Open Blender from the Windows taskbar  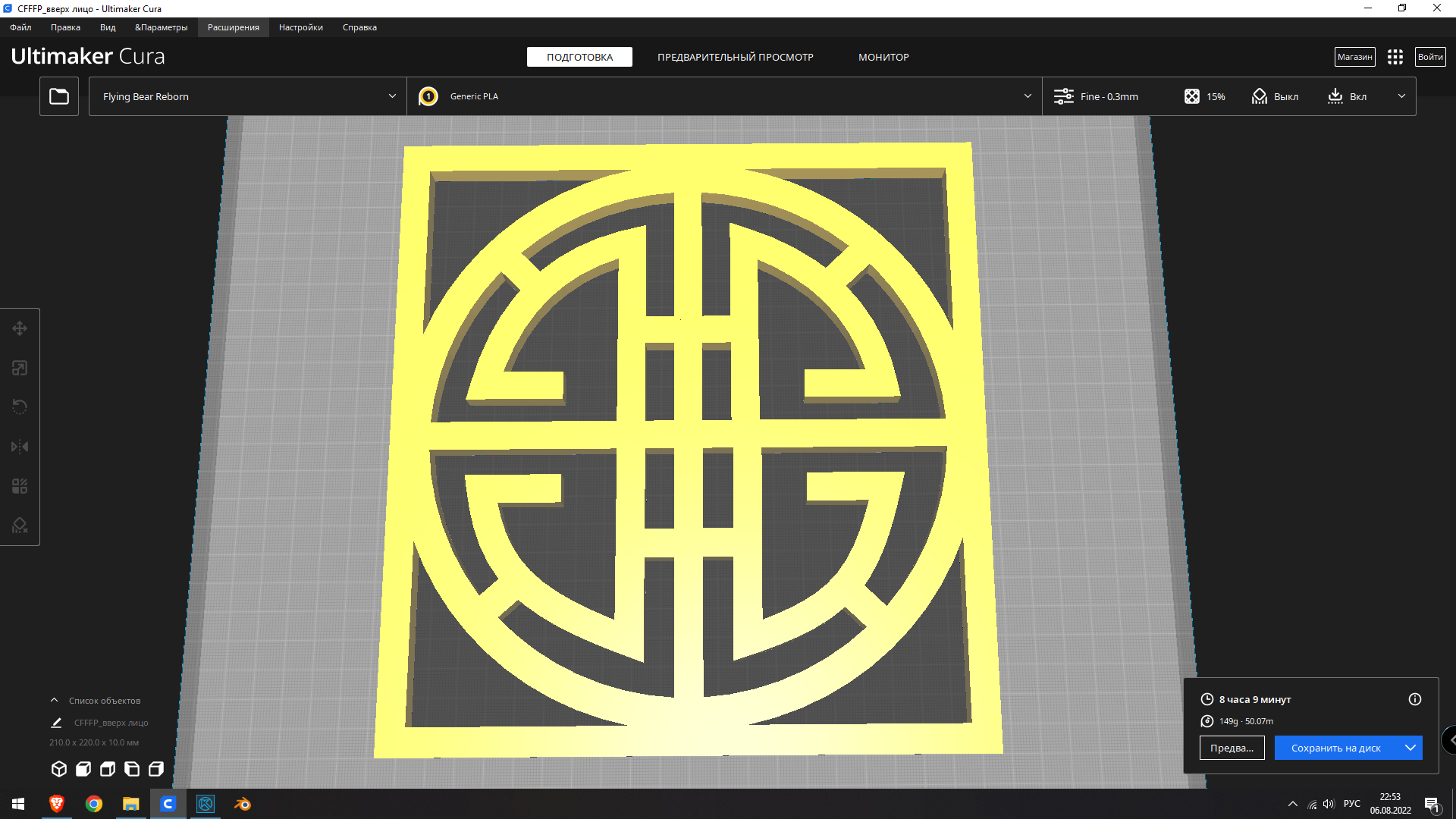point(243,804)
